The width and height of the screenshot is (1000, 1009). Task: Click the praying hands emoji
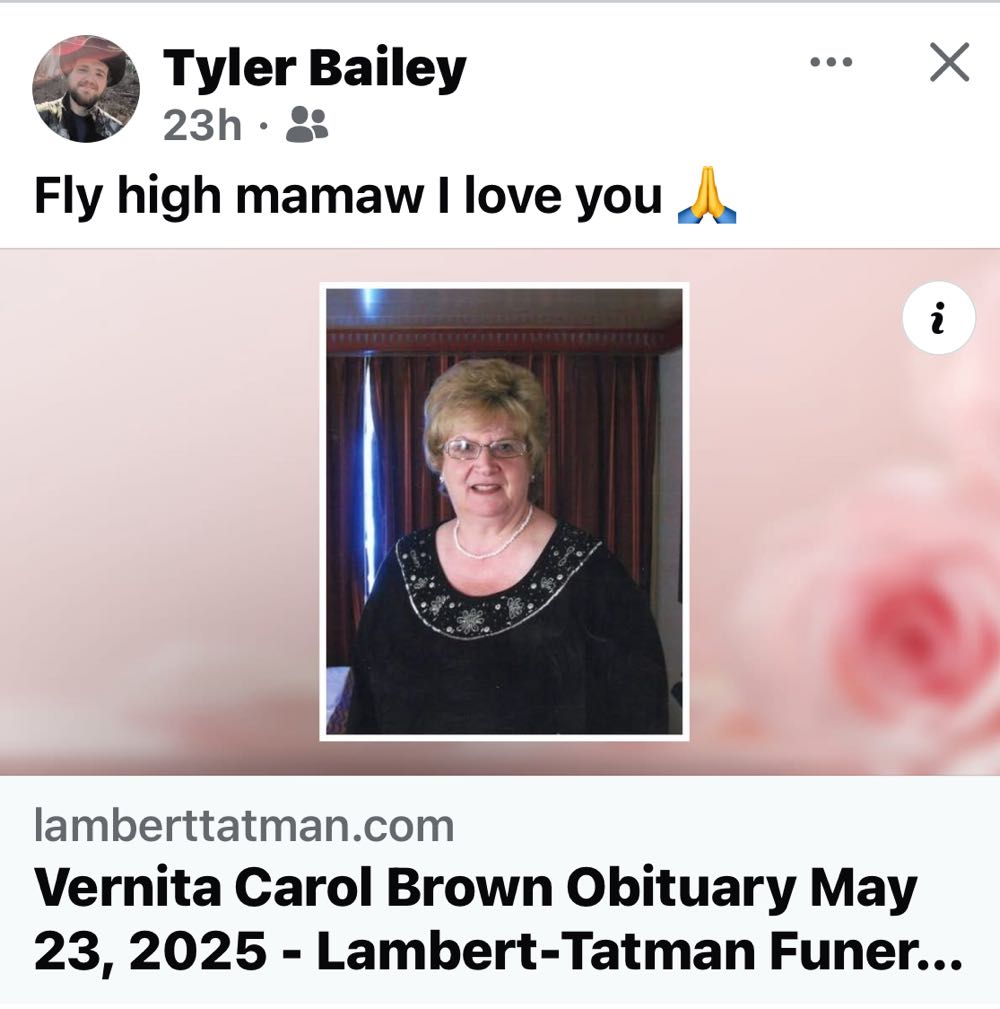(707, 195)
